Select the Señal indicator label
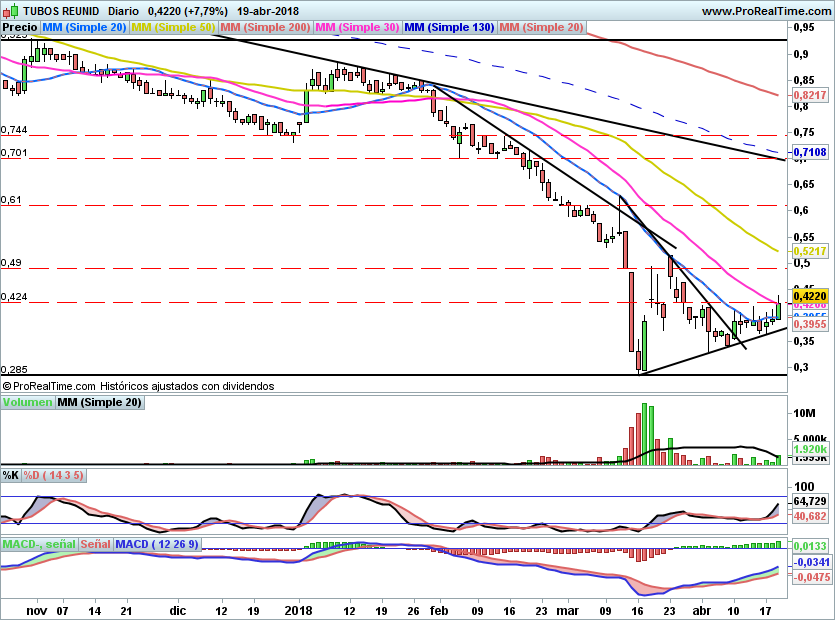835x620 pixels. [x=96, y=545]
